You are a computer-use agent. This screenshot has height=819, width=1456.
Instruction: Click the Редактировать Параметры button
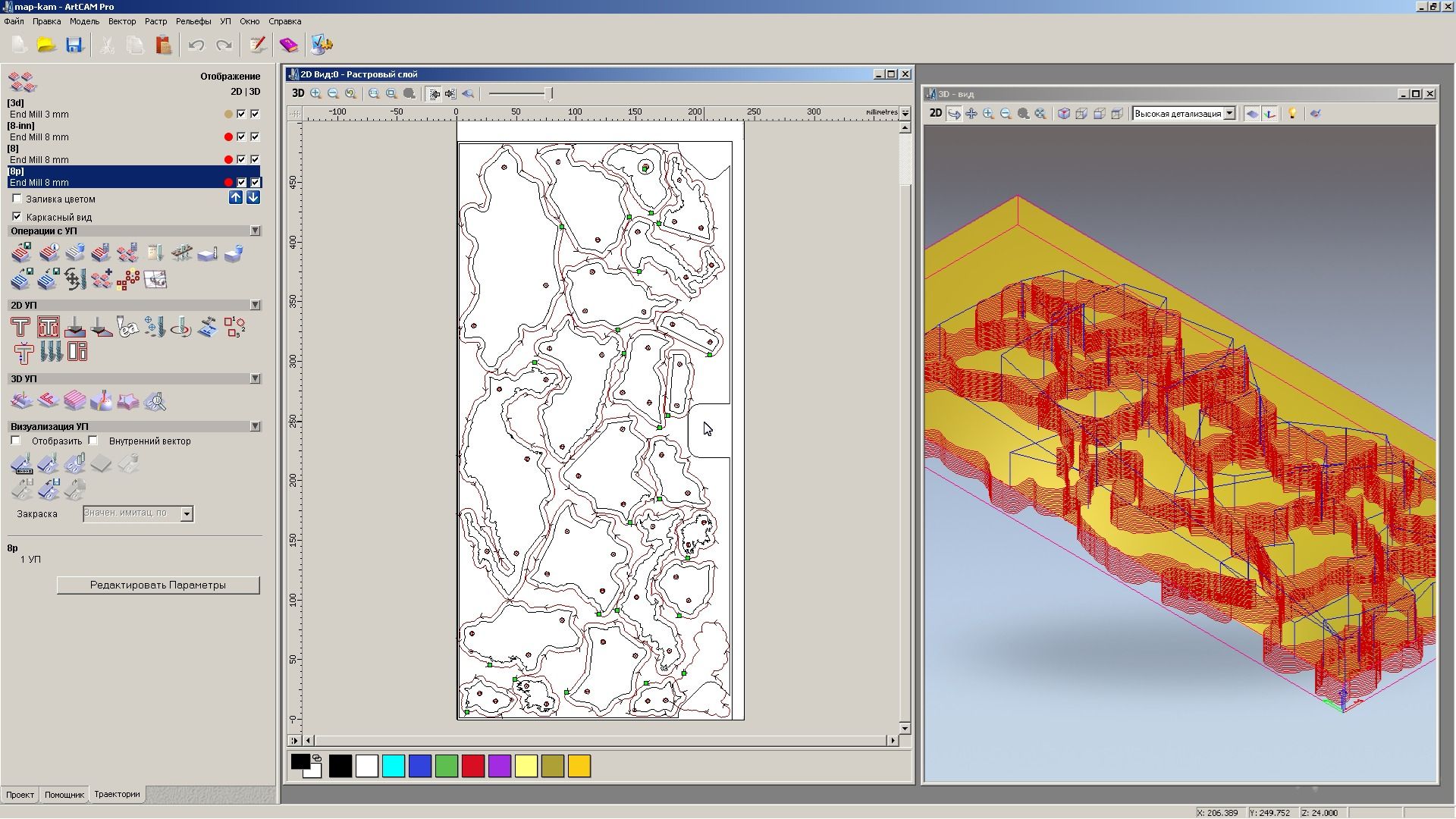[x=158, y=585]
